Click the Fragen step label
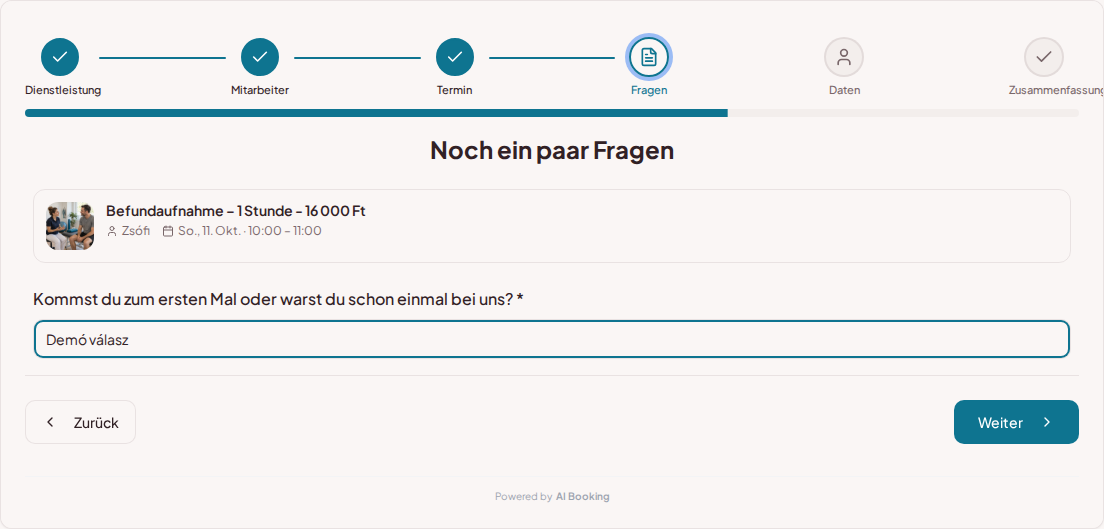 click(649, 90)
